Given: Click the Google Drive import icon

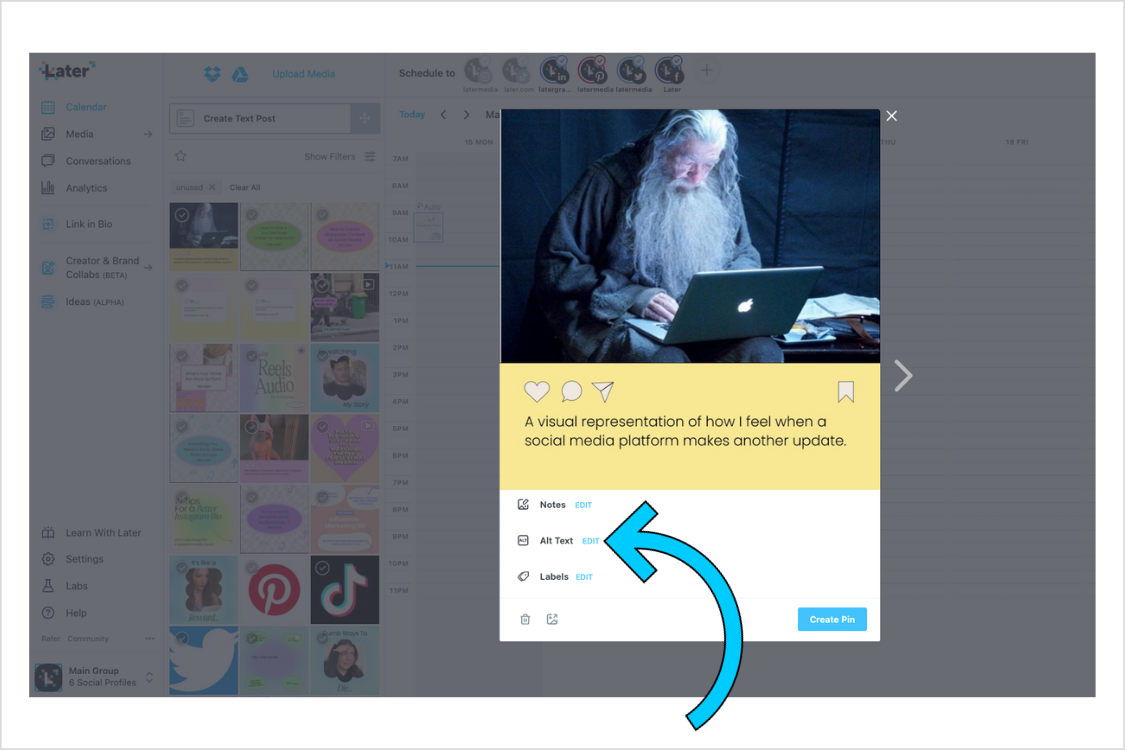Looking at the screenshot, I should (240, 73).
